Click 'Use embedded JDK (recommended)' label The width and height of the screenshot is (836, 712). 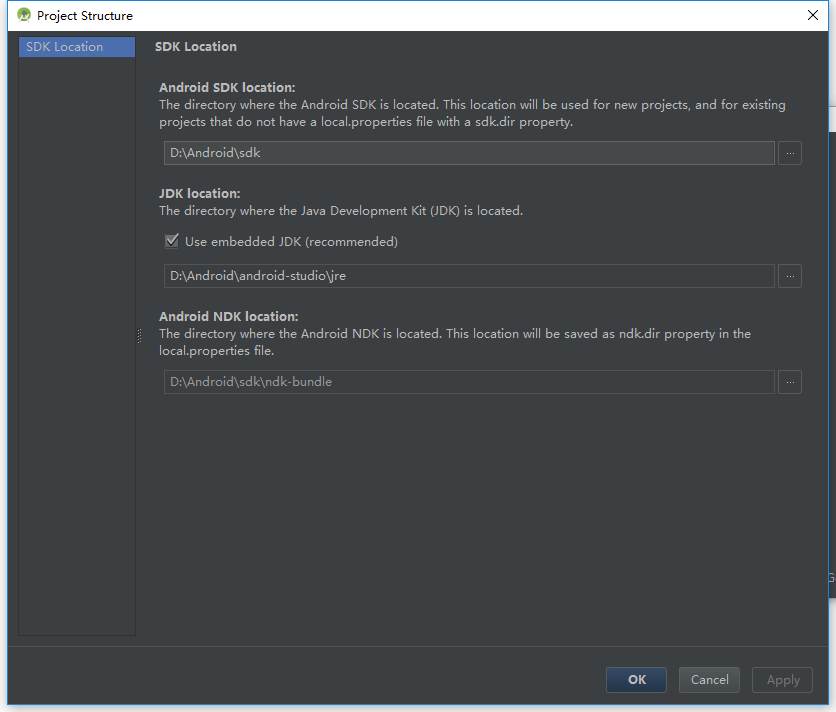click(291, 242)
